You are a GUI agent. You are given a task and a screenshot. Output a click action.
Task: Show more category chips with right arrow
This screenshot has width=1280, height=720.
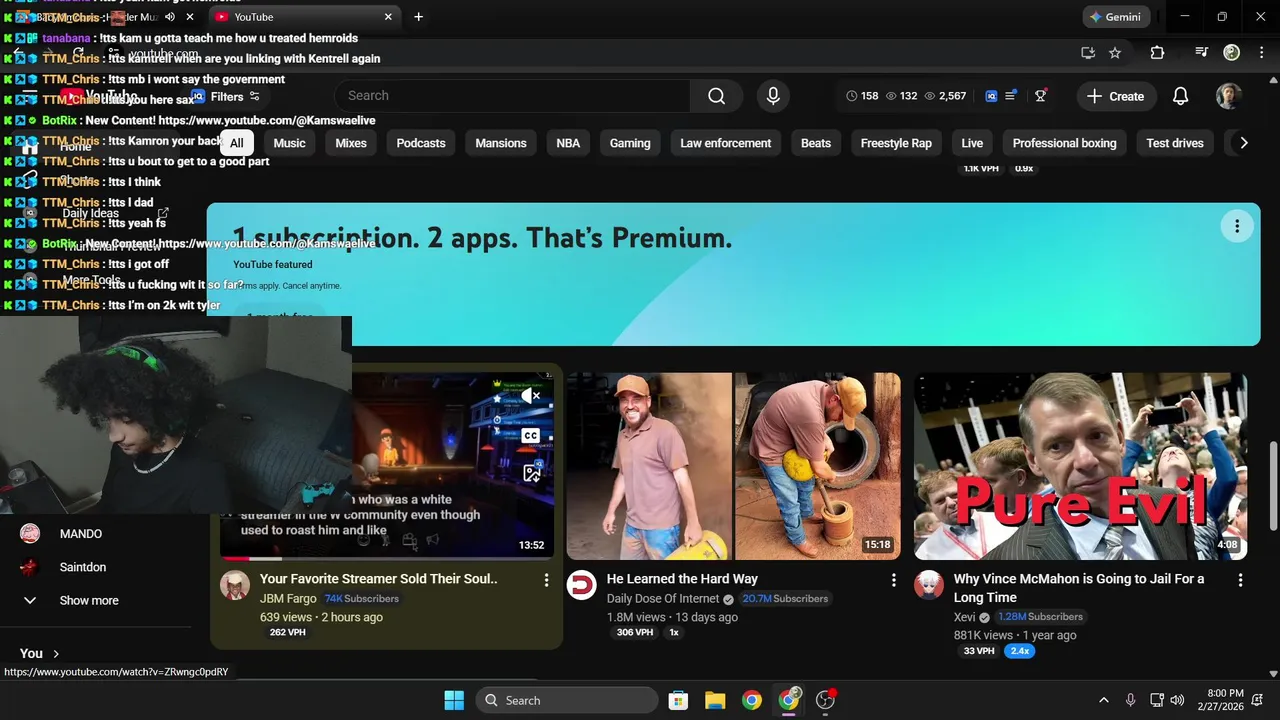pyautogui.click(x=1243, y=143)
